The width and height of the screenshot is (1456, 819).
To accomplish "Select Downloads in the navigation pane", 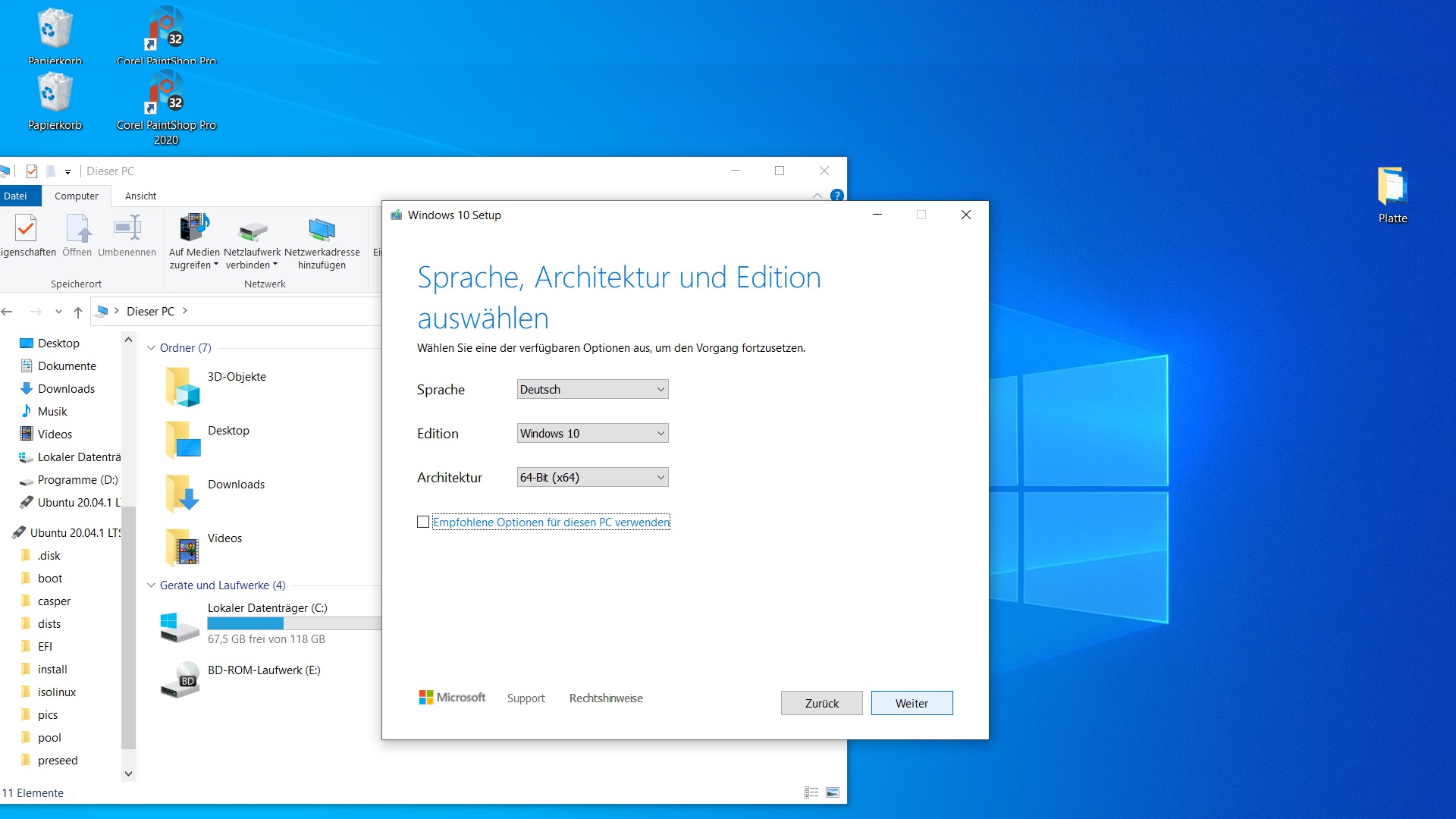I will tap(67, 389).
